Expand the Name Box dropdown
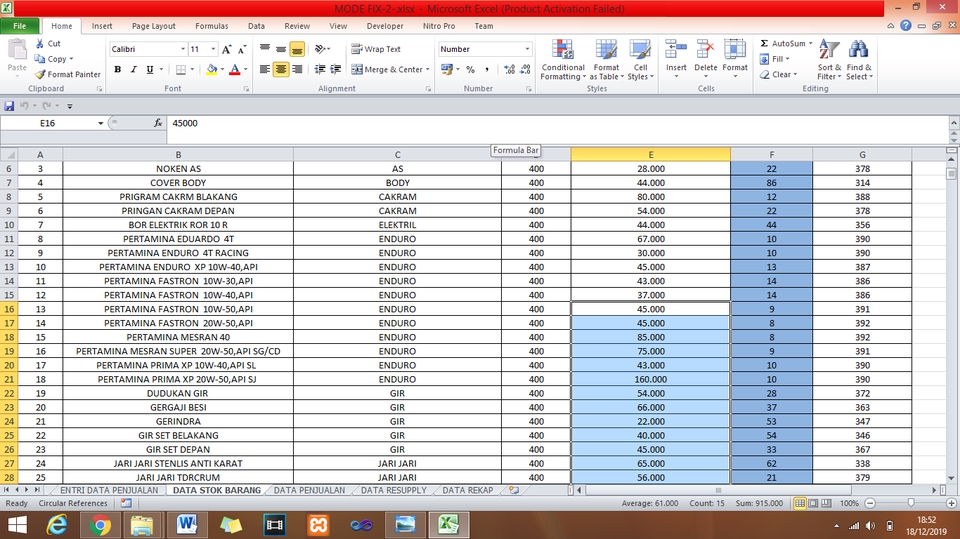960x539 pixels. tap(100, 123)
